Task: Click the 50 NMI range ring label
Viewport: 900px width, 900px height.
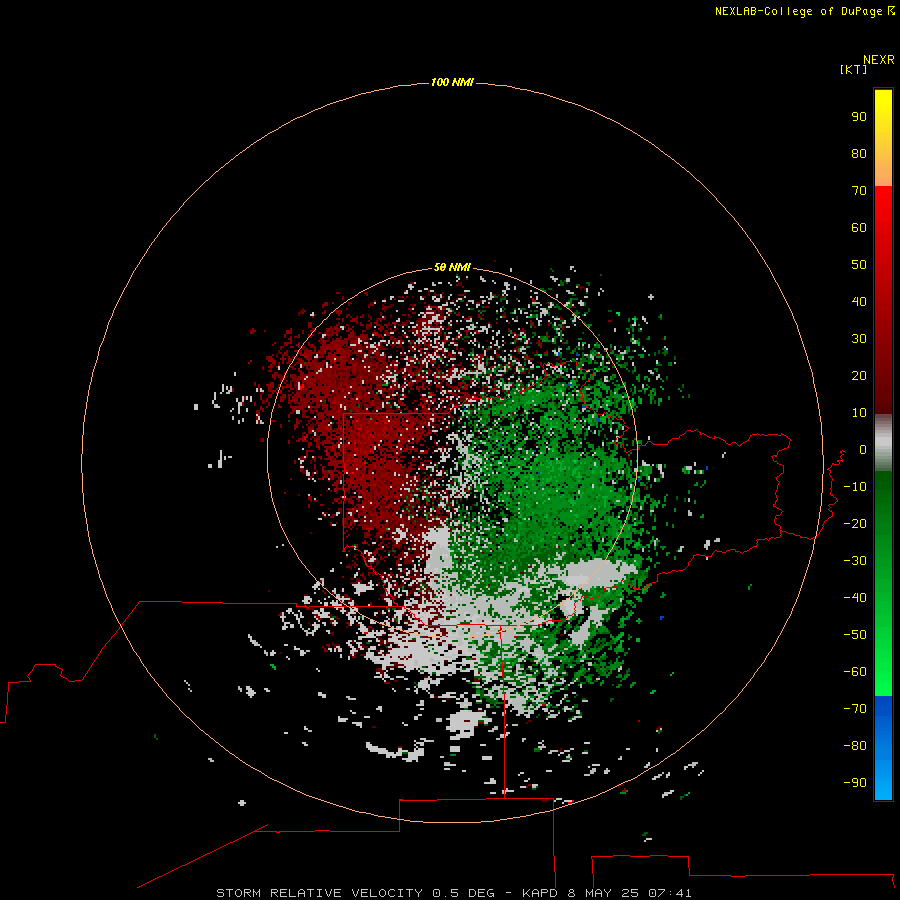Action: click(x=452, y=267)
